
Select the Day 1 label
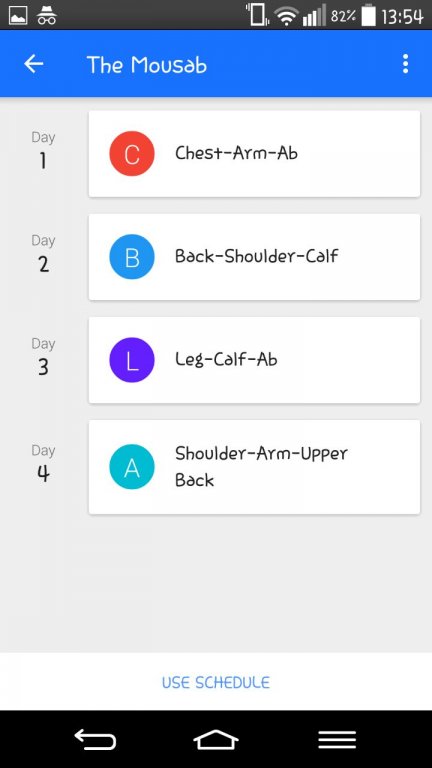[x=43, y=150]
